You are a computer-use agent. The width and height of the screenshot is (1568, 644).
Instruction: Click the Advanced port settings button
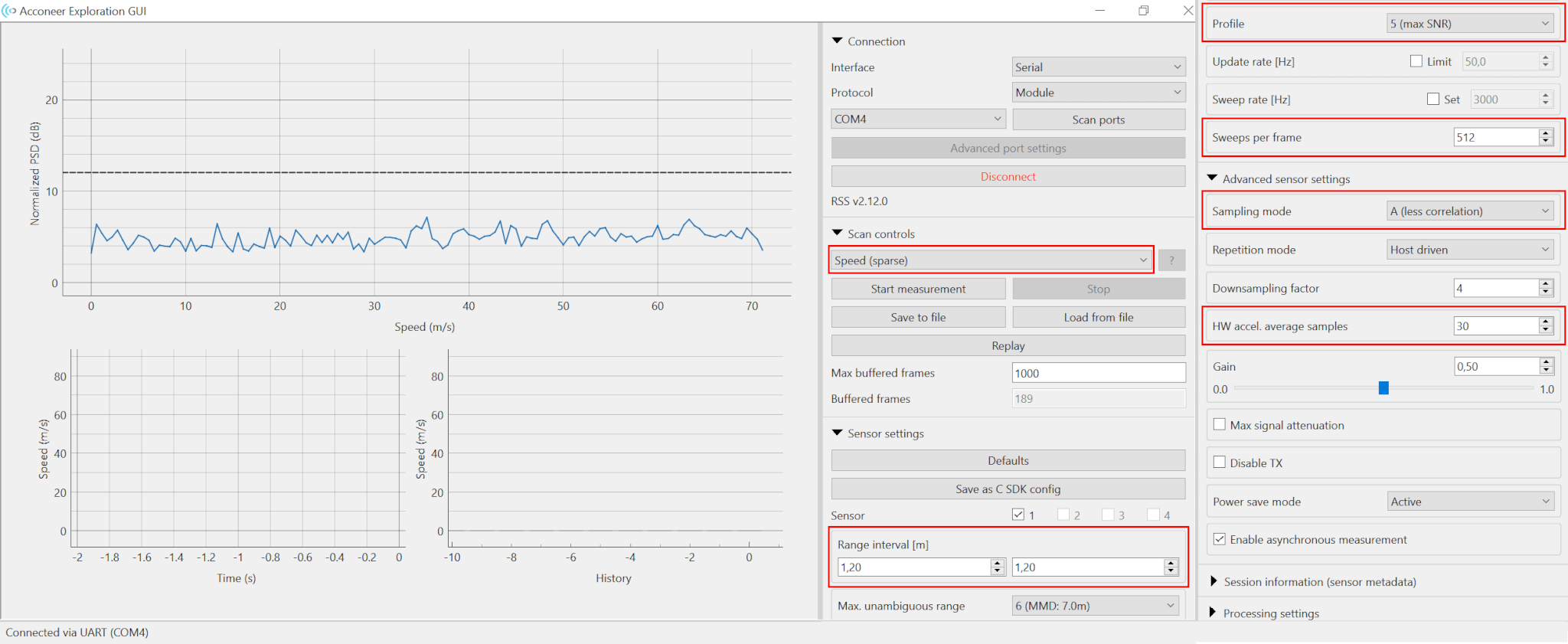click(1008, 148)
